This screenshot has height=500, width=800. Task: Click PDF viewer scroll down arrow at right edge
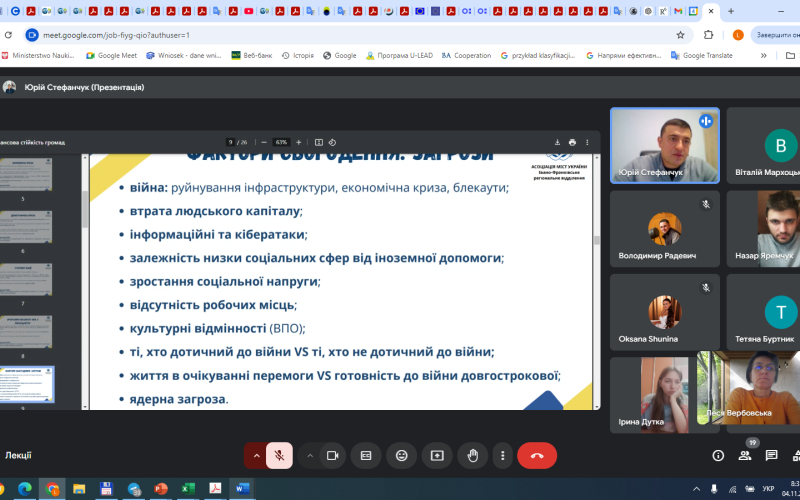click(x=596, y=407)
